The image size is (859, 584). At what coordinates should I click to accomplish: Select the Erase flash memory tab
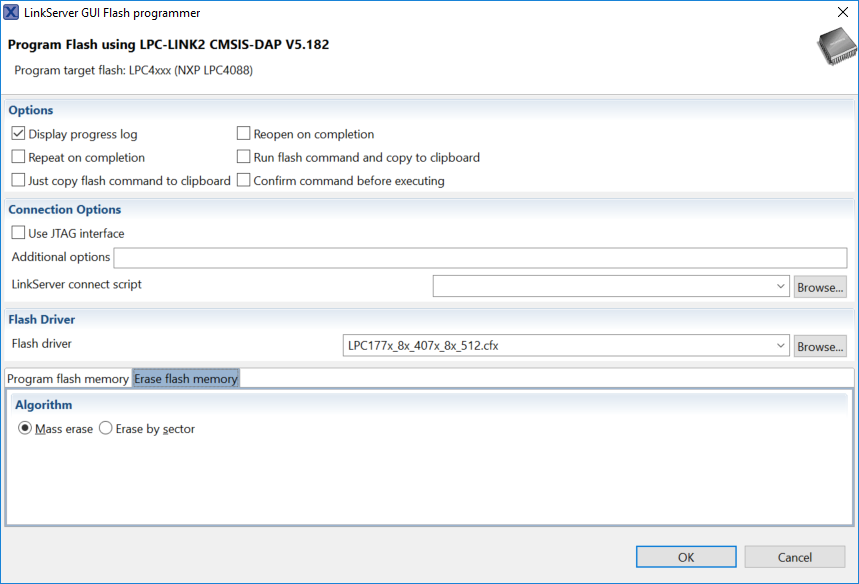click(186, 379)
